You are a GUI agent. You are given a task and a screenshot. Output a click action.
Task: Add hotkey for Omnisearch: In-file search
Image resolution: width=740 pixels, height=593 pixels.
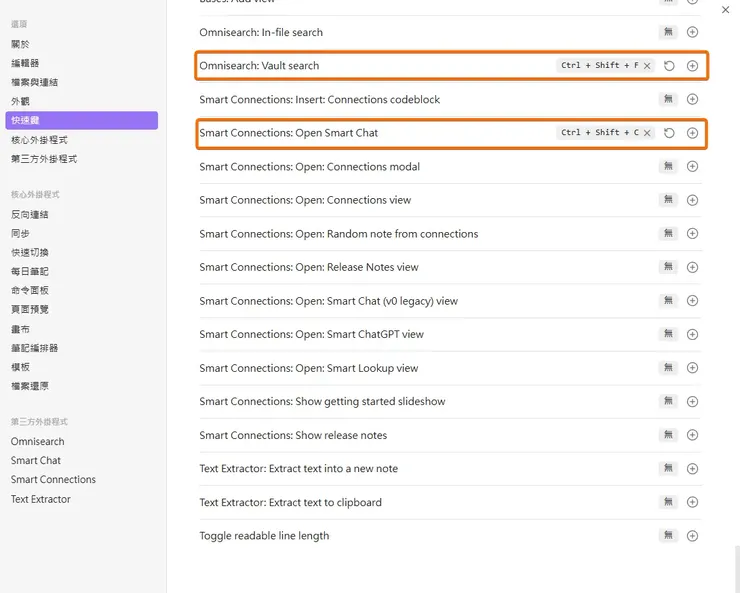[692, 33]
